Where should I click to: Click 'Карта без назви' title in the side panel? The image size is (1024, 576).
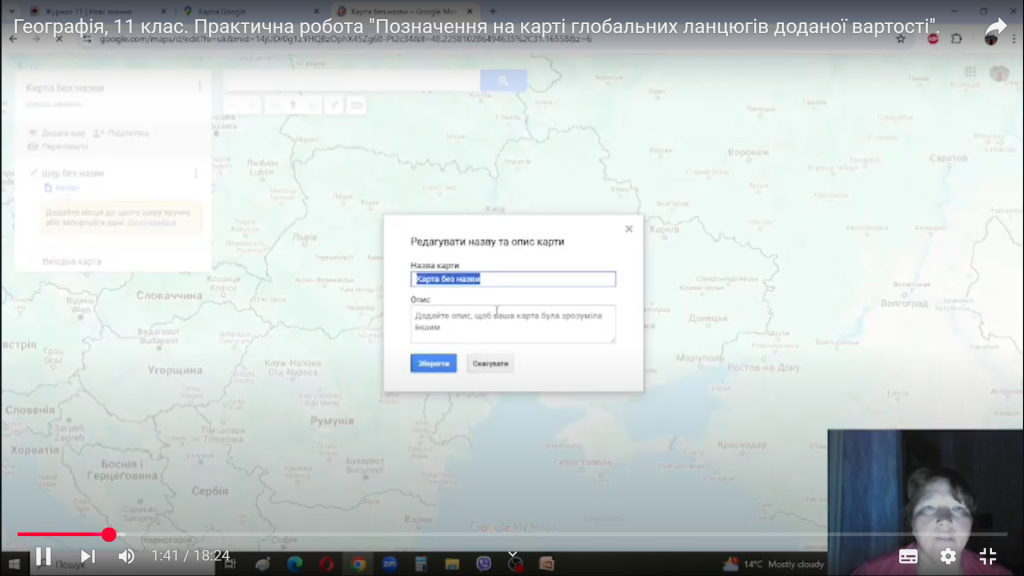(65, 88)
